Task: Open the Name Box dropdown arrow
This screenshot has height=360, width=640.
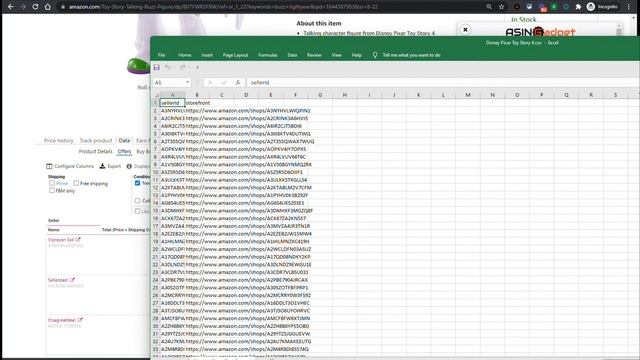Action: 187,82
